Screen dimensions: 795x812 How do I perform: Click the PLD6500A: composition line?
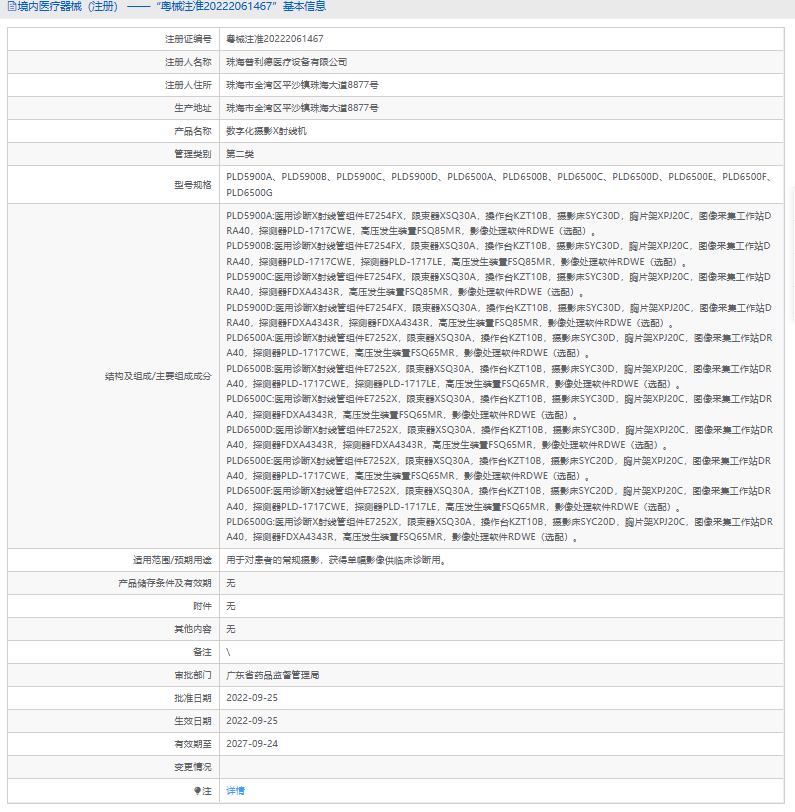(499, 345)
